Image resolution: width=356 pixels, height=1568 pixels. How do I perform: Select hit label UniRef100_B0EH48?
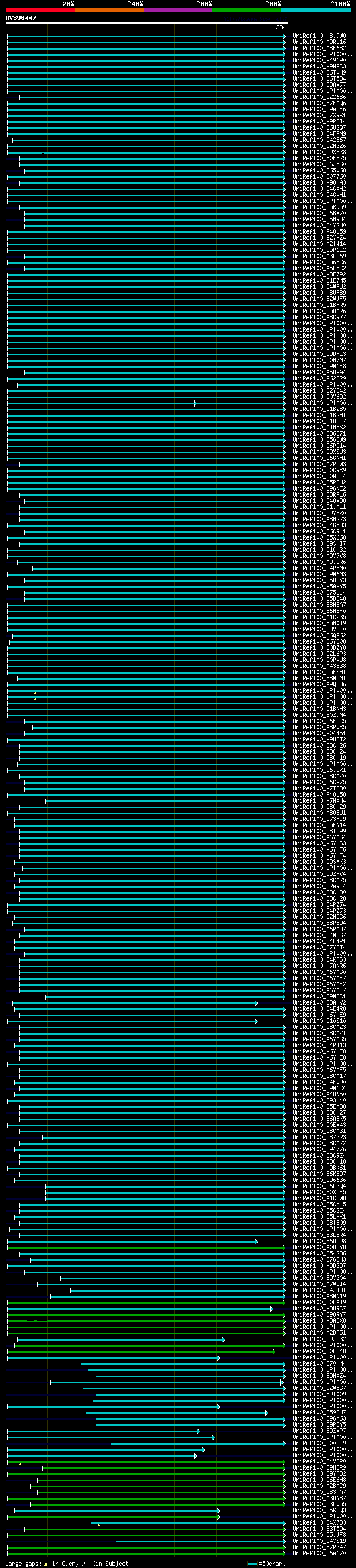click(x=319, y=1351)
